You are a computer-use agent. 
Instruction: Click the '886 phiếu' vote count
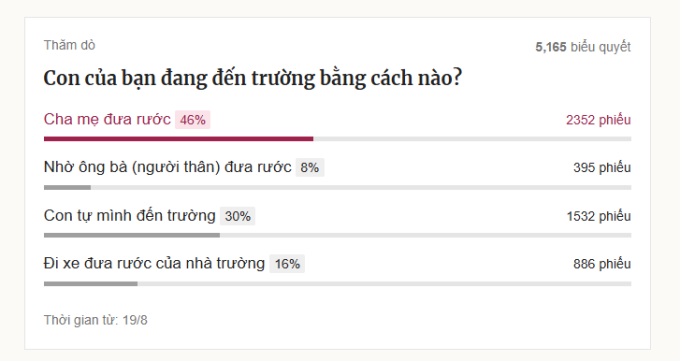pos(602,264)
